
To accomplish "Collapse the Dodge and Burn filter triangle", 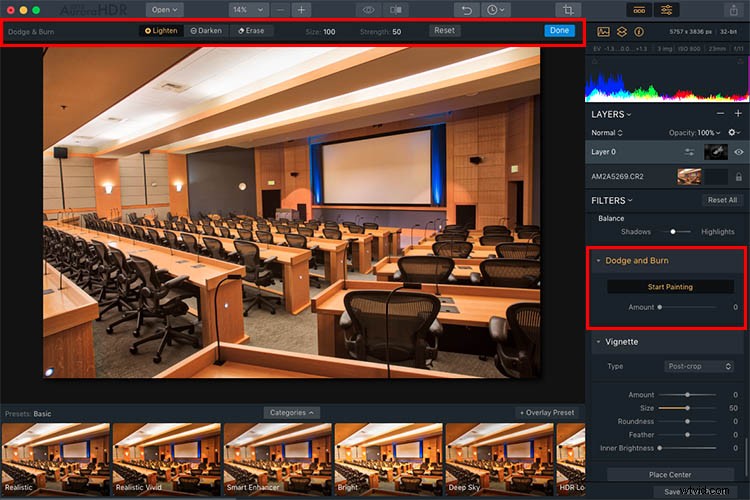I will click(x=598, y=261).
